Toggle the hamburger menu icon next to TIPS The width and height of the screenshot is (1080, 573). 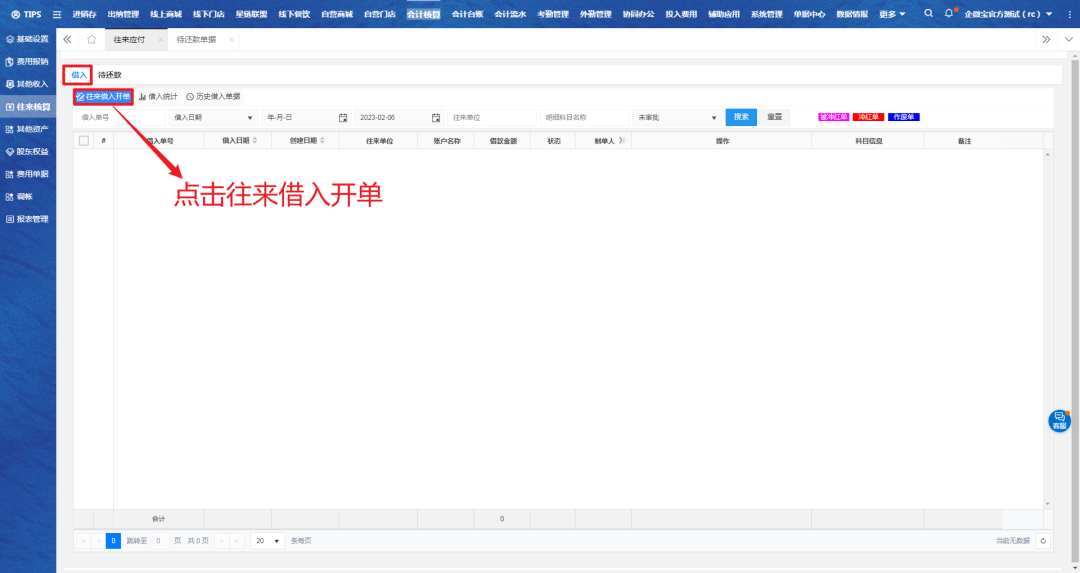(56, 14)
